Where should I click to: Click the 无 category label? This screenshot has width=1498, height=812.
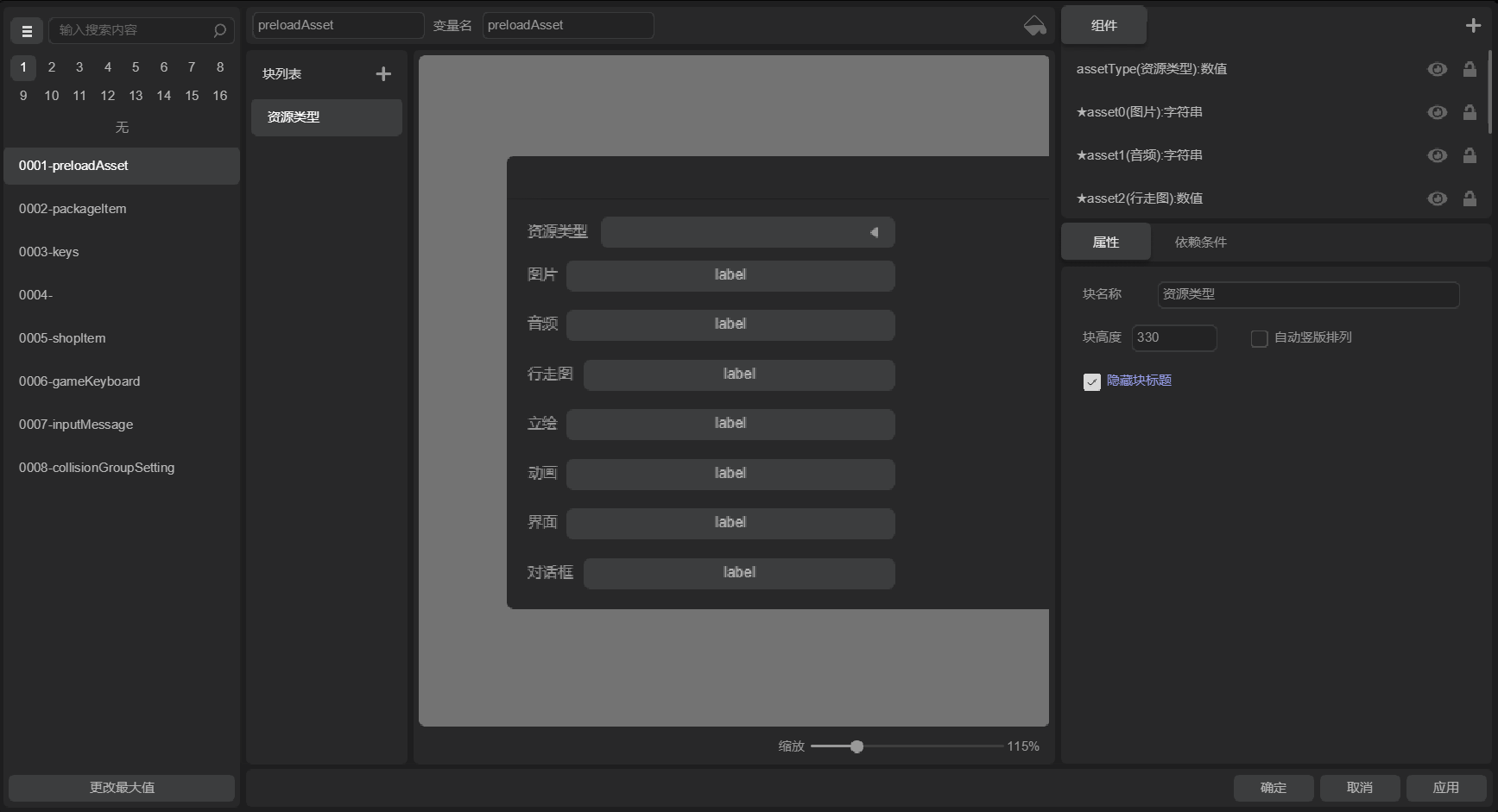122,128
